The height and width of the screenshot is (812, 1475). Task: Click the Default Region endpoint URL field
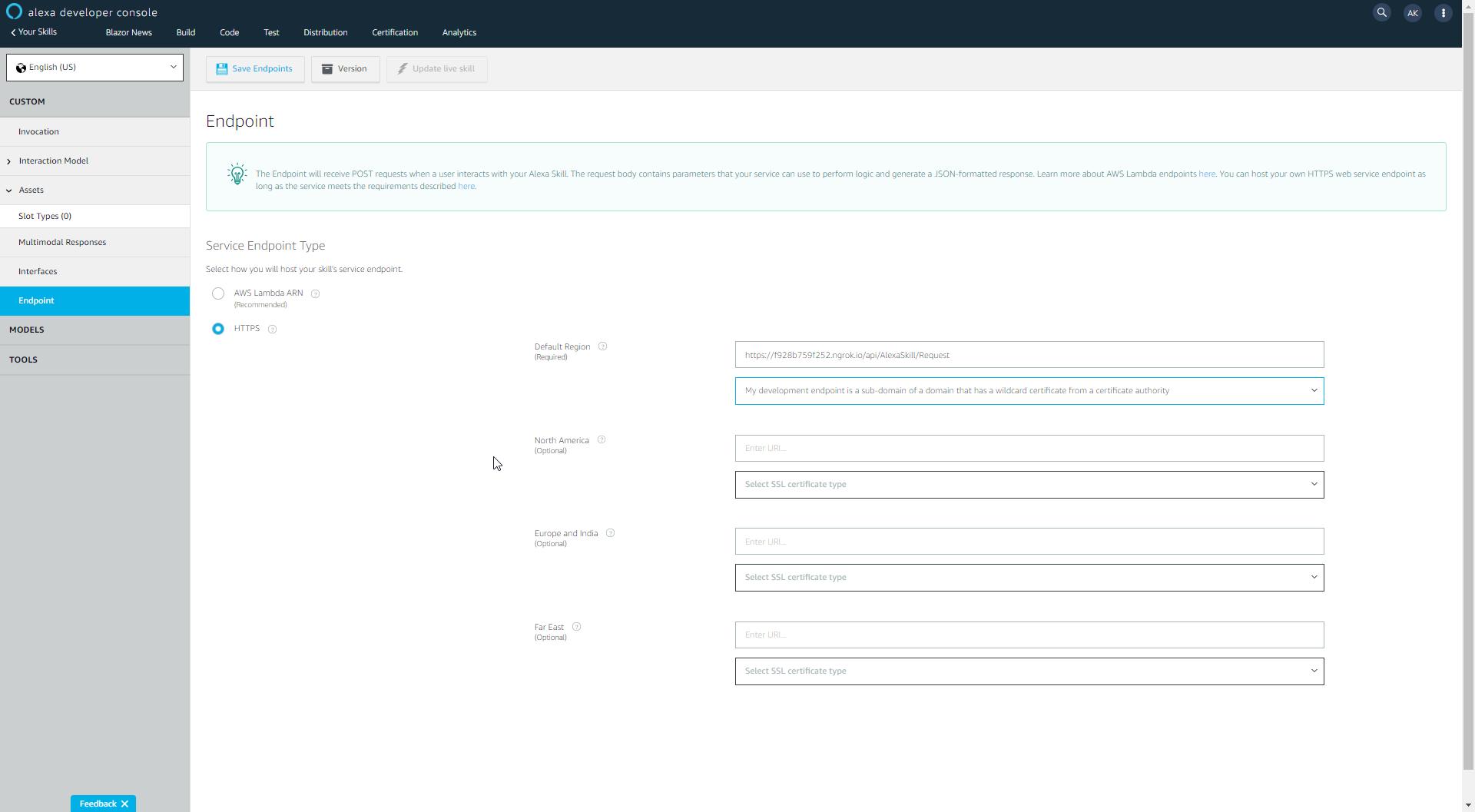coord(1029,355)
